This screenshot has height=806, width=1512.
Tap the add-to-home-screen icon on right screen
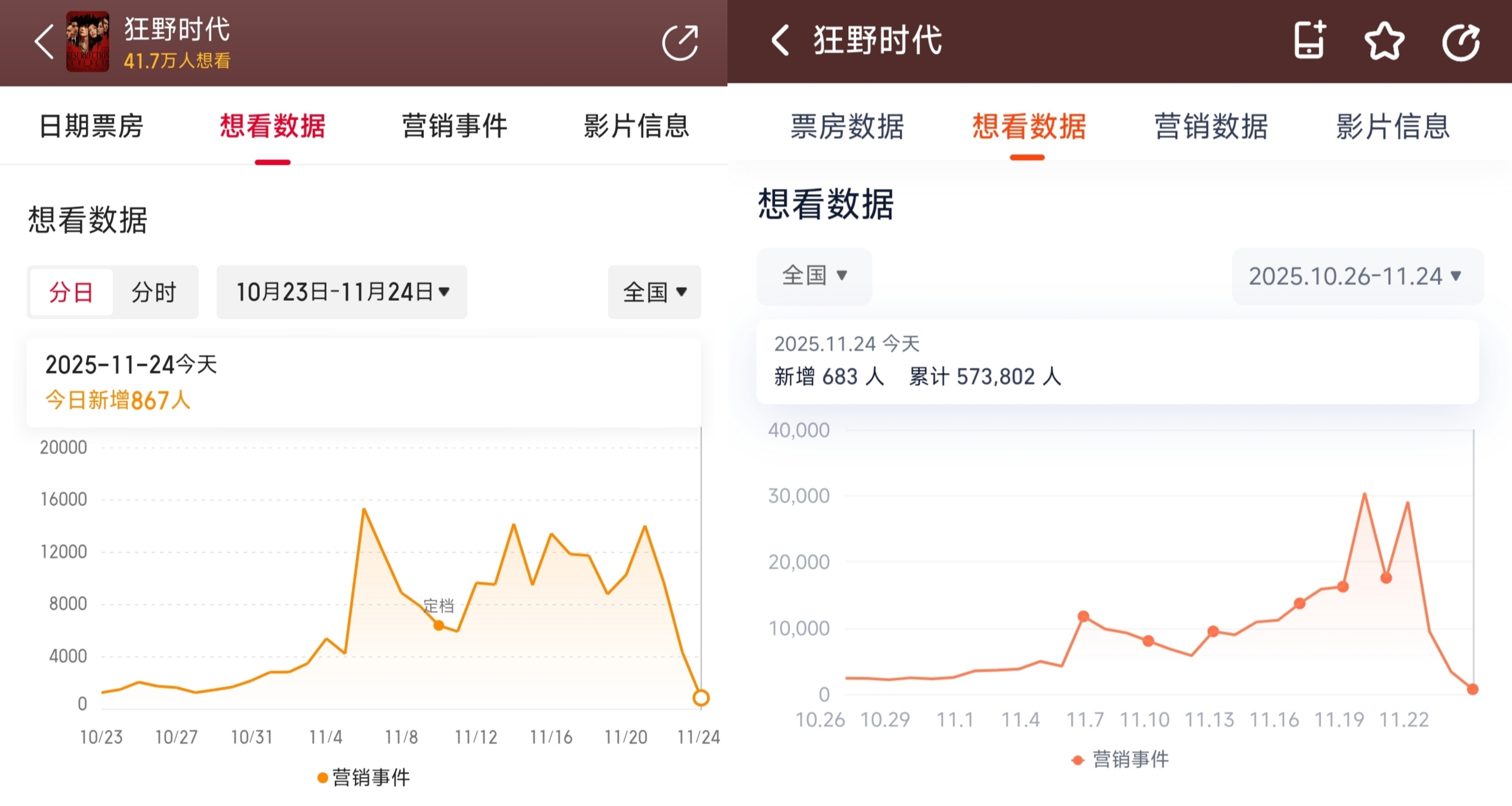tap(1309, 41)
